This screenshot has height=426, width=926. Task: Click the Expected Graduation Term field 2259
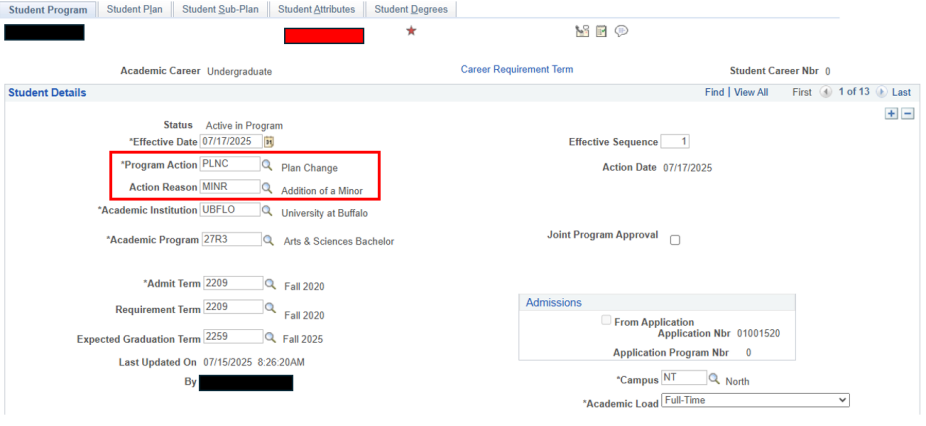[x=233, y=337]
